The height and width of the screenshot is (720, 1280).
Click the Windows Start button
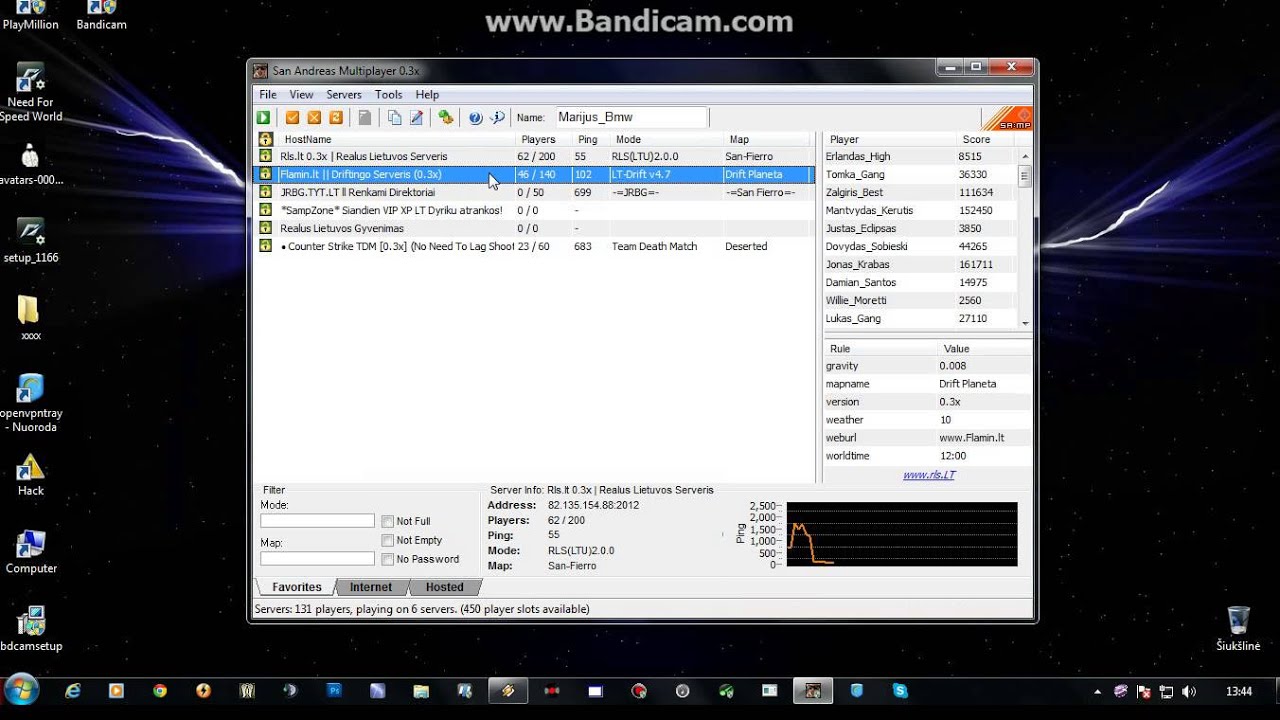21,691
